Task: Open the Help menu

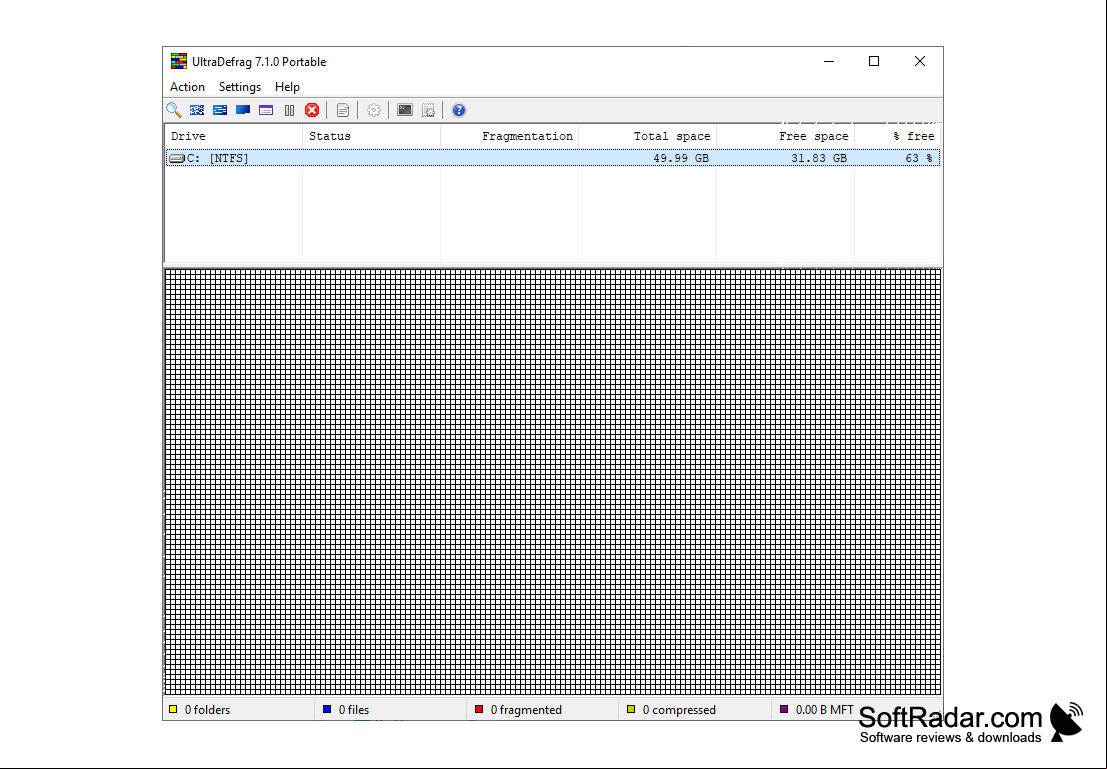Action: point(287,87)
